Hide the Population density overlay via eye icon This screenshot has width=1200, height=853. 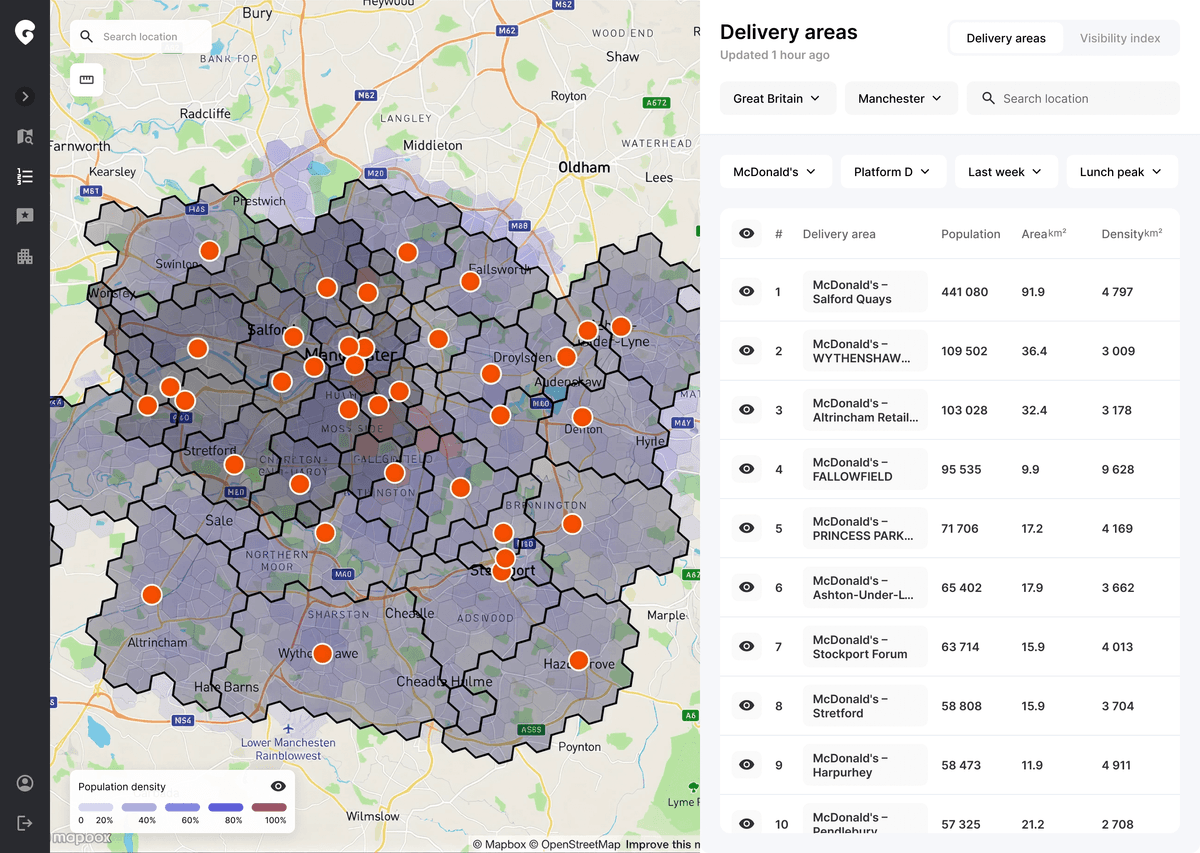tap(277, 786)
